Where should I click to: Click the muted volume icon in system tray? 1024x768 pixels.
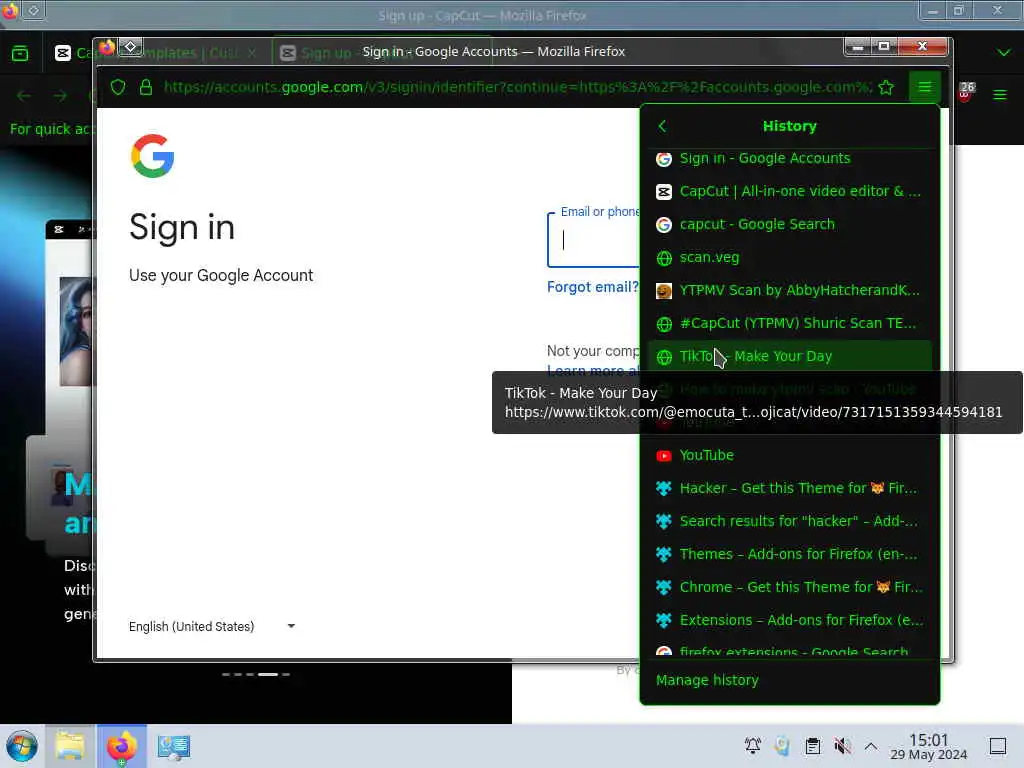842,746
